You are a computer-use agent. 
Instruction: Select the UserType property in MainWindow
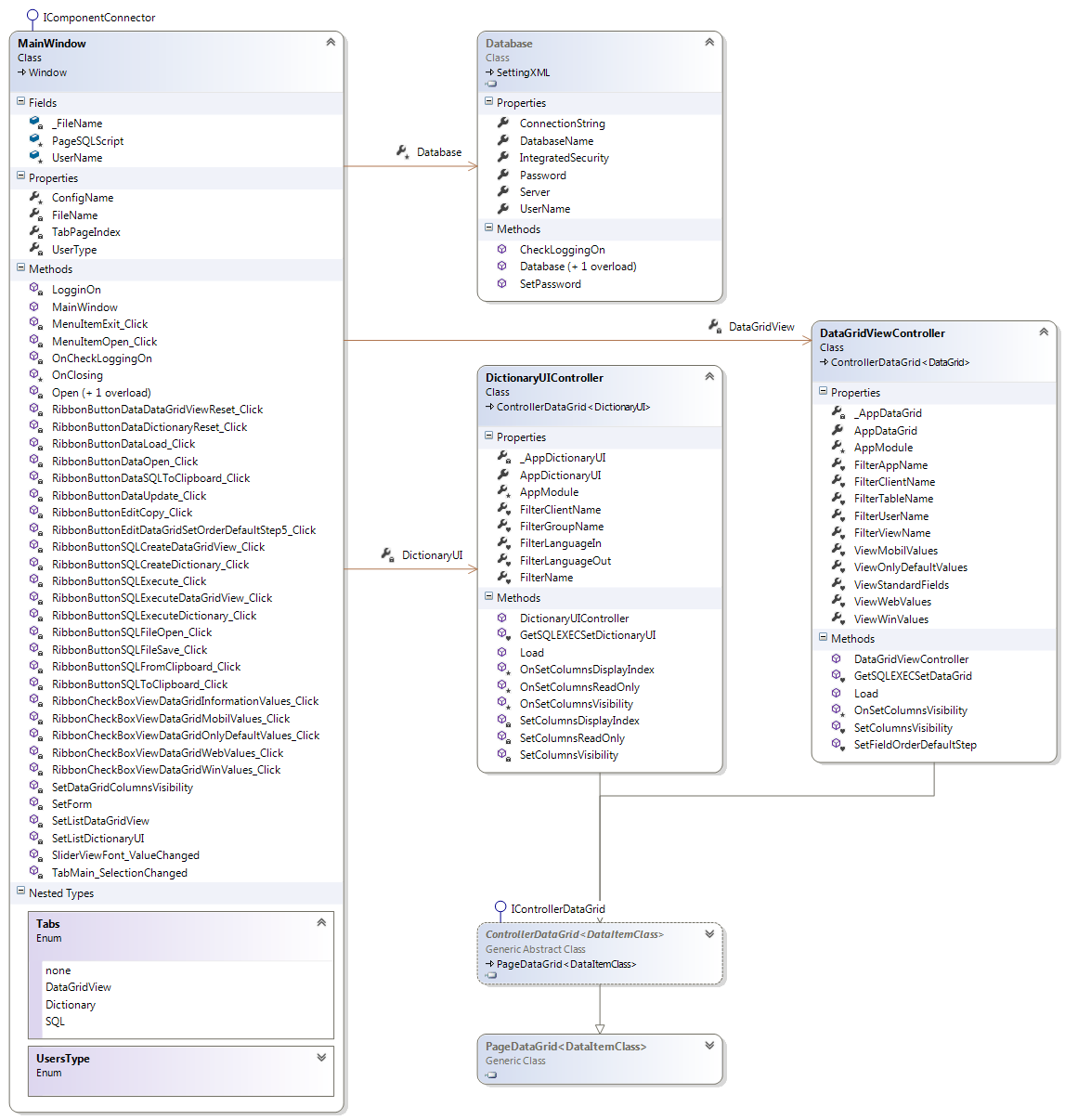pos(74,250)
